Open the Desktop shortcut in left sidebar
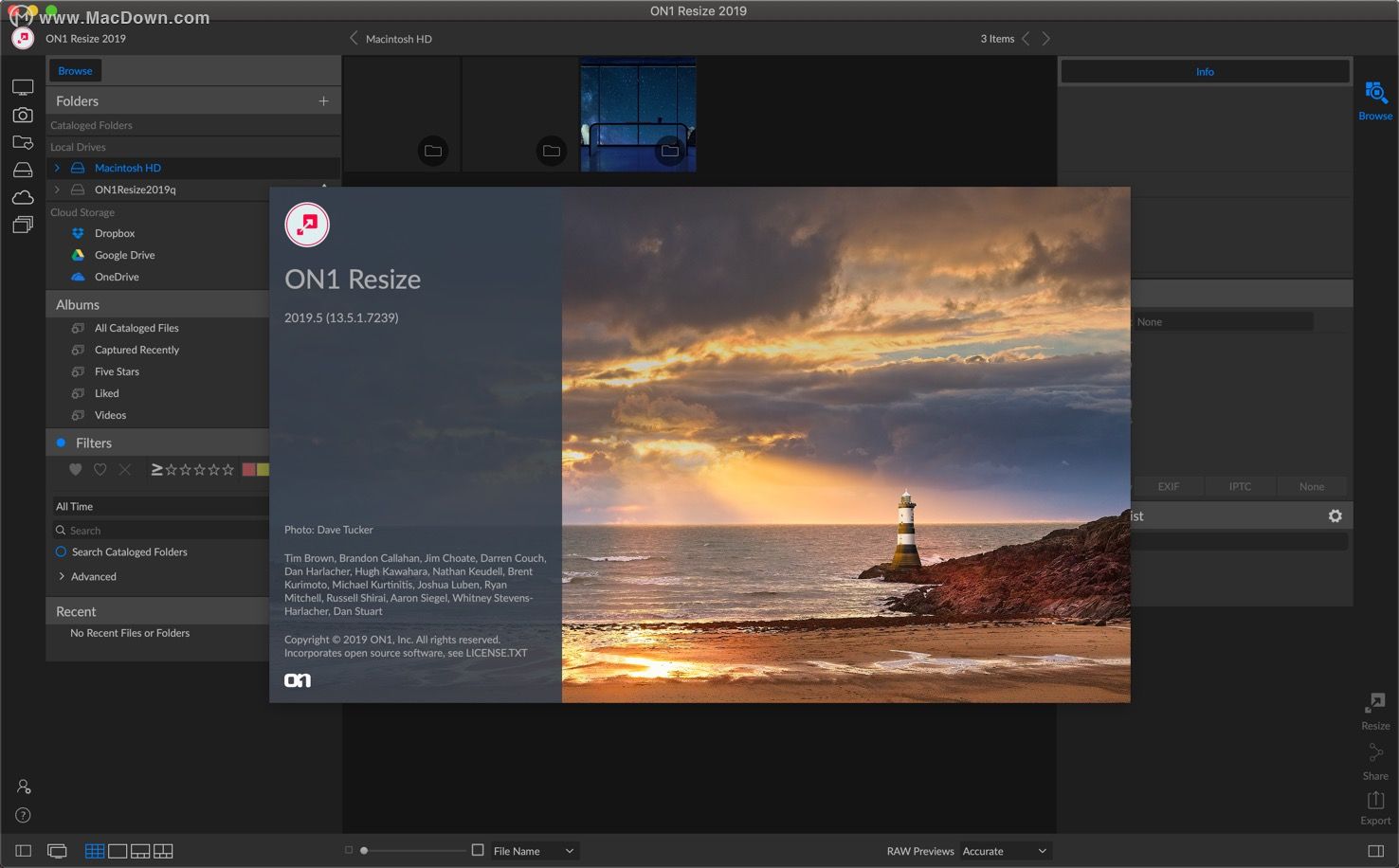1399x868 pixels. pyautogui.click(x=23, y=87)
